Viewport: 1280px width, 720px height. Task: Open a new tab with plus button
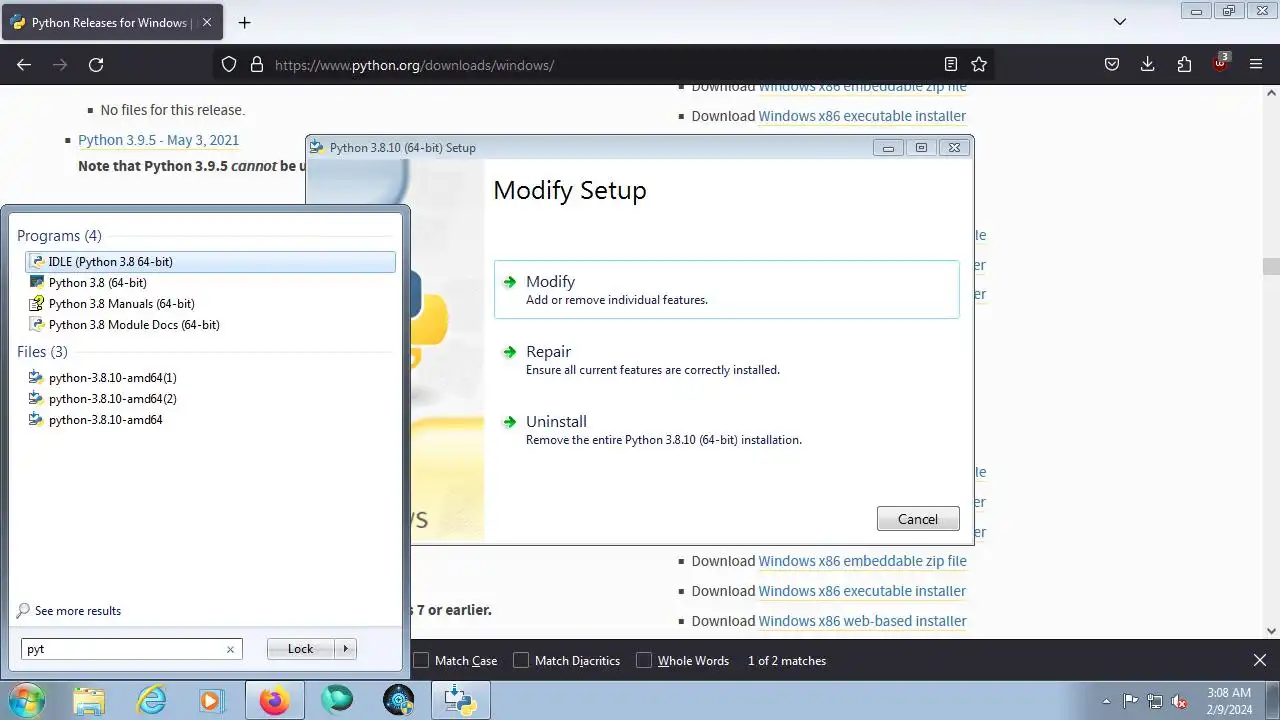(x=244, y=22)
